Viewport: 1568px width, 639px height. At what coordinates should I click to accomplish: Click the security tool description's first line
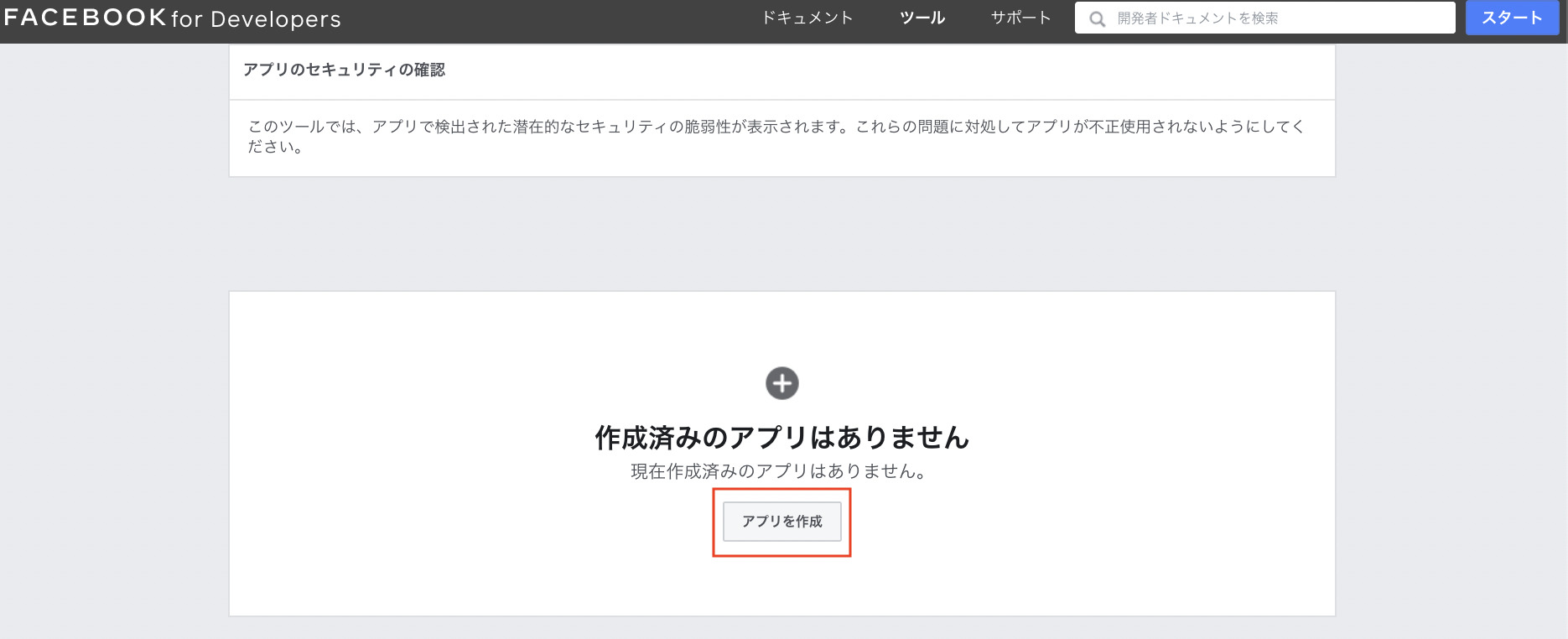coord(776,127)
